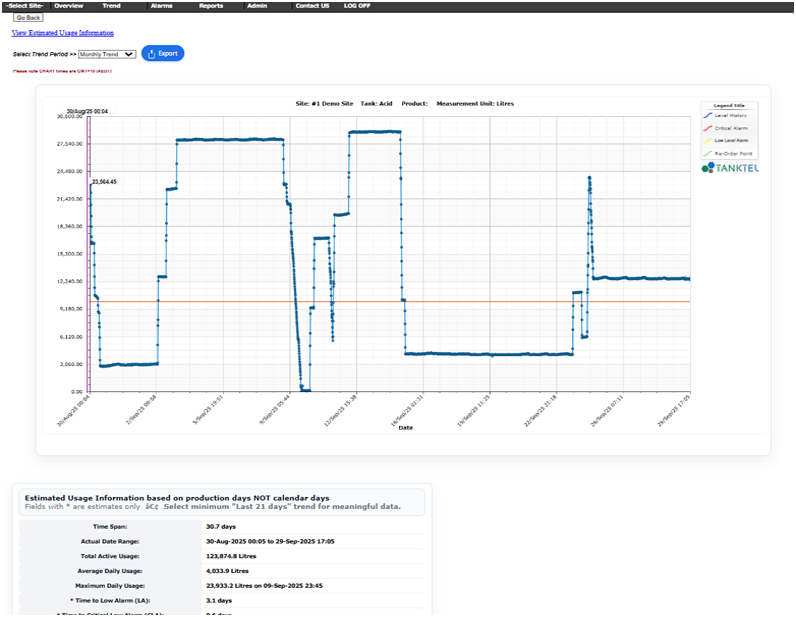Click the 30,600.00 y-axis label

click(x=69, y=116)
